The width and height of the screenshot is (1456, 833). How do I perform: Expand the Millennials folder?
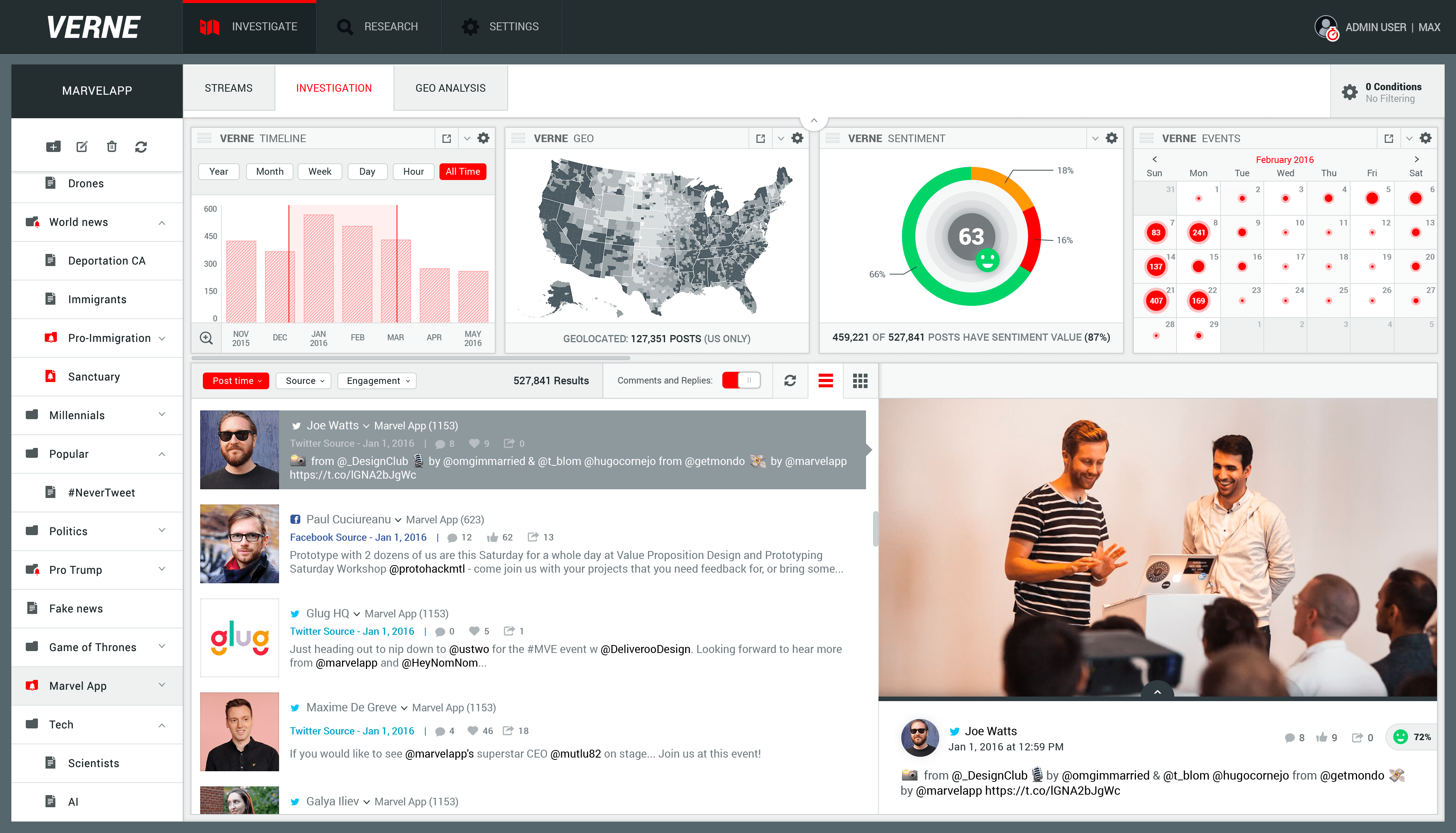pyautogui.click(x=162, y=415)
